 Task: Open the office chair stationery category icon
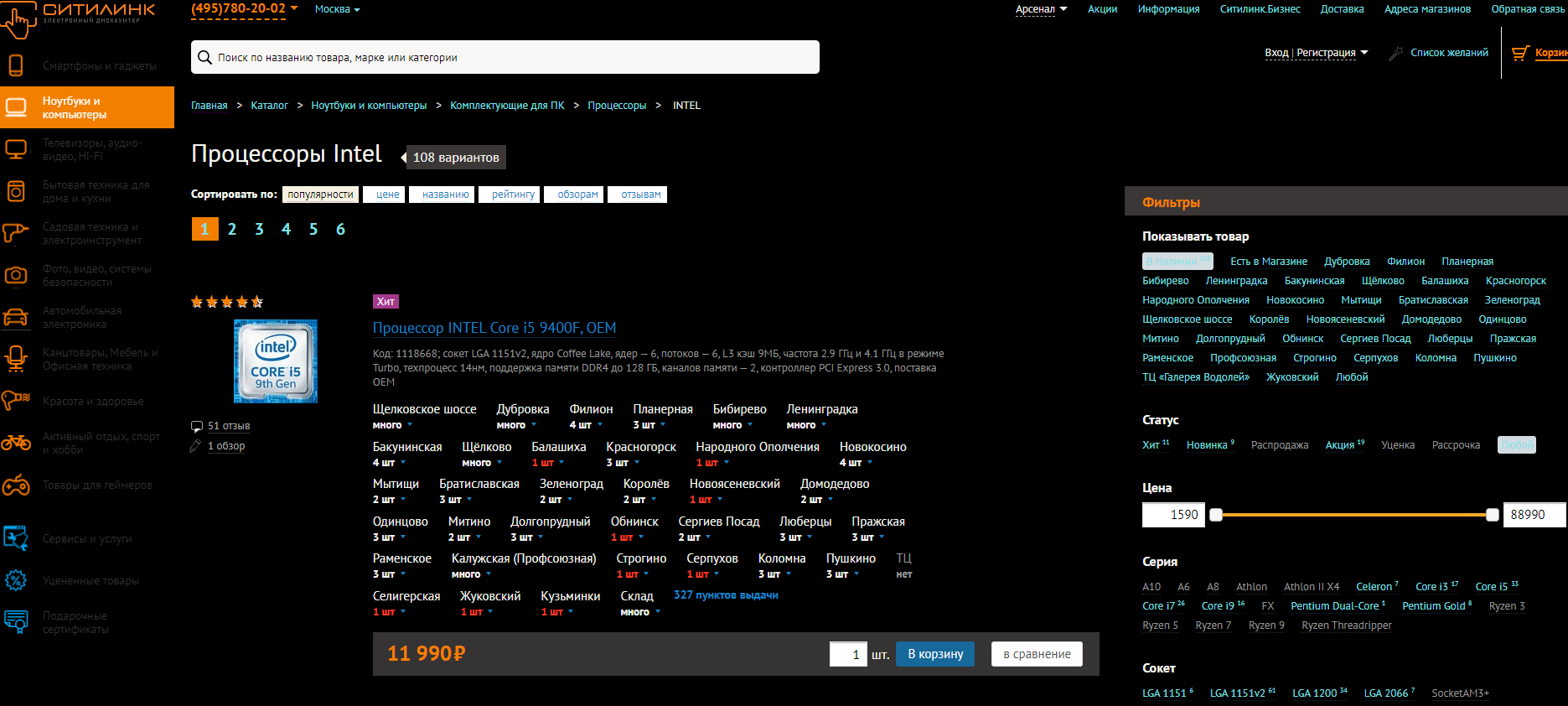click(16, 359)
